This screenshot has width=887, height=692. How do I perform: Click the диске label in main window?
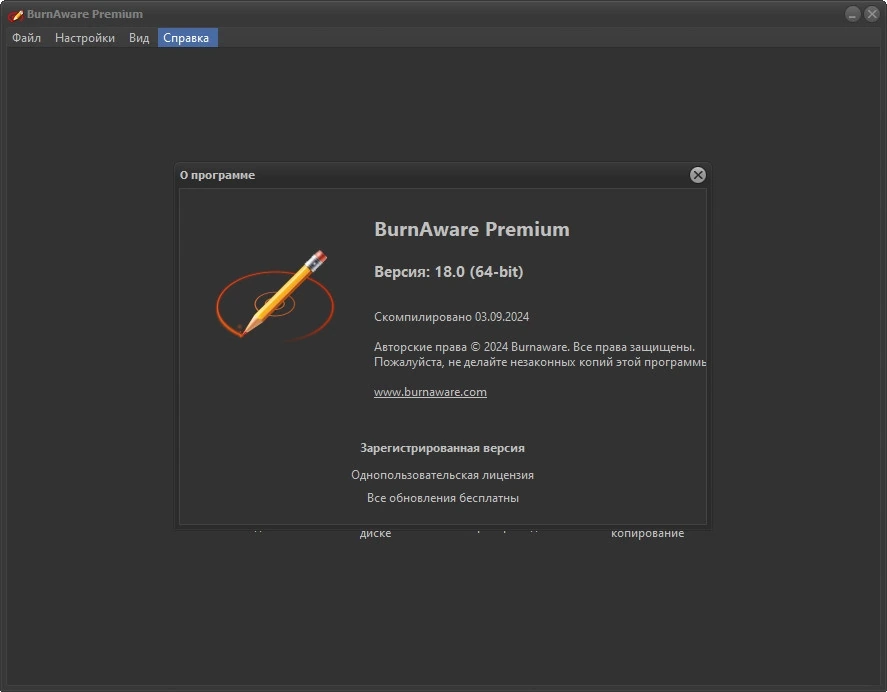coord(375,534)
